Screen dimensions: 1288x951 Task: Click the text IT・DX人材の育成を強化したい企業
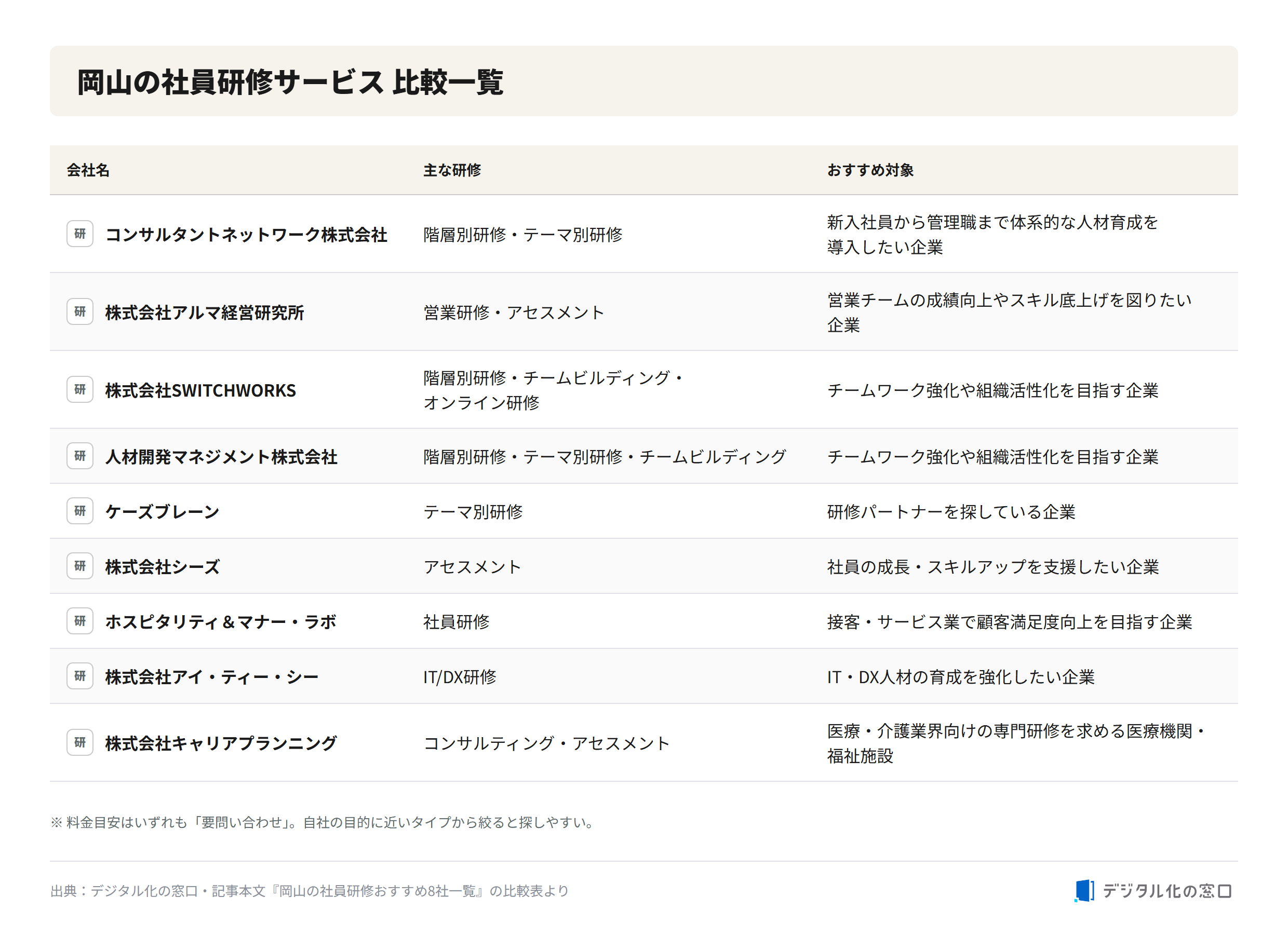961,677
